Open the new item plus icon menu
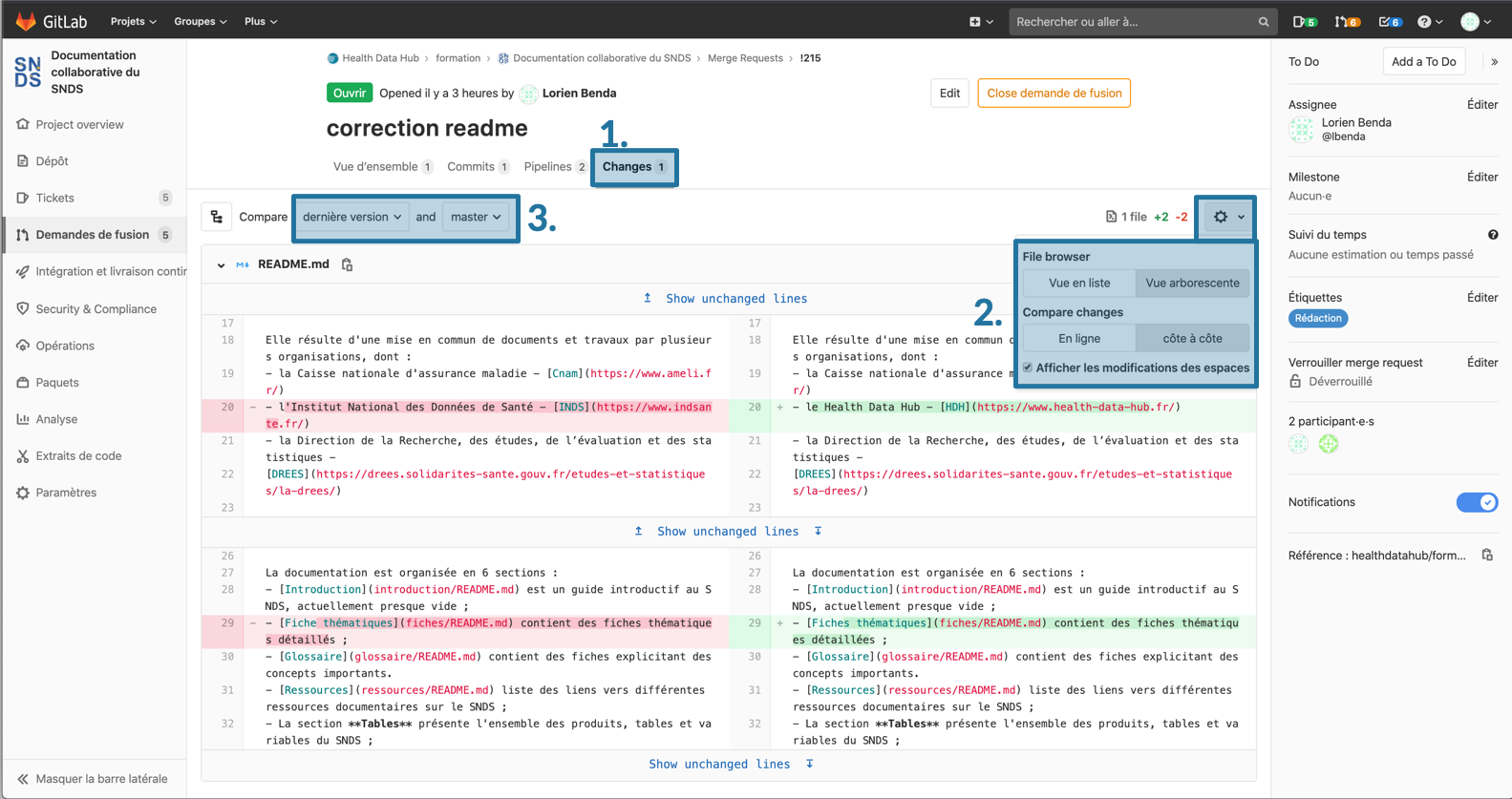The width and height of the screenshot is (1512, 799). 981,22
